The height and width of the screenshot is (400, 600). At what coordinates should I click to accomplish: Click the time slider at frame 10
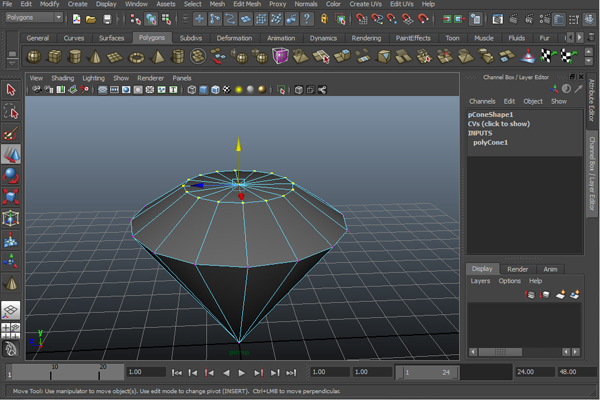pos(51,372)
